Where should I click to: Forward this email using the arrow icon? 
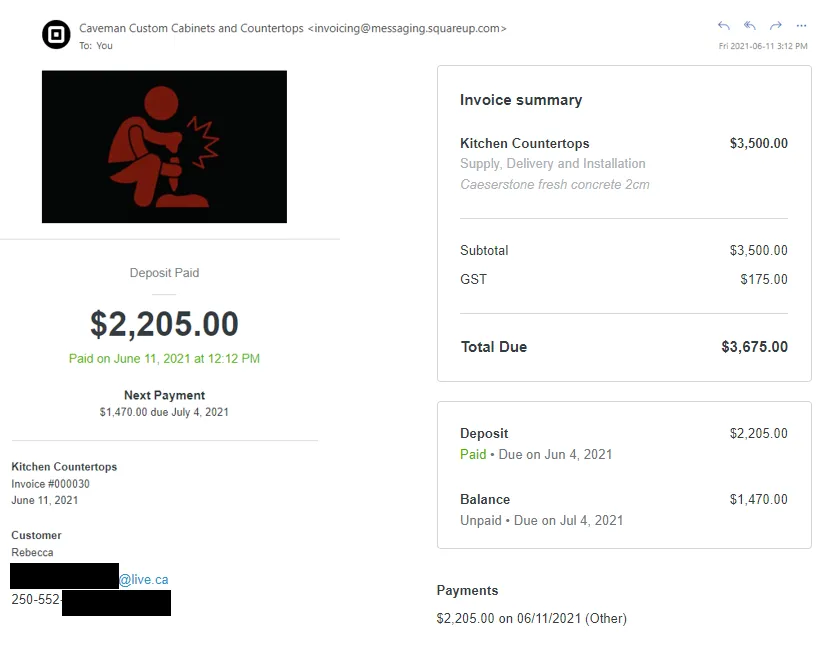click(x=776, y=25)
